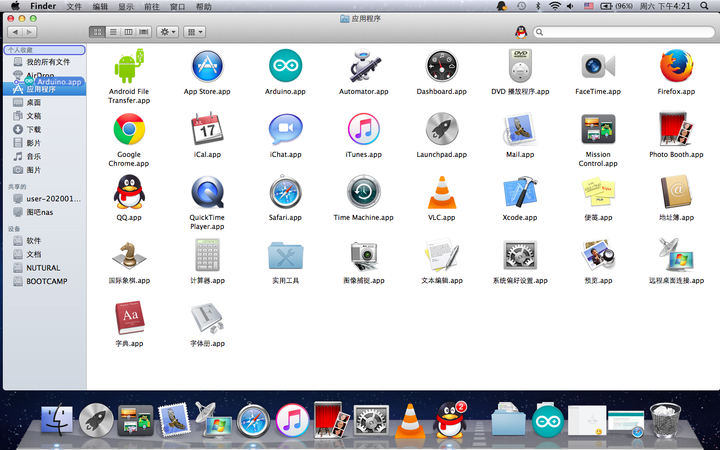Click the Finder window search field
The image size is (720, 450).
tap(624, 32)
